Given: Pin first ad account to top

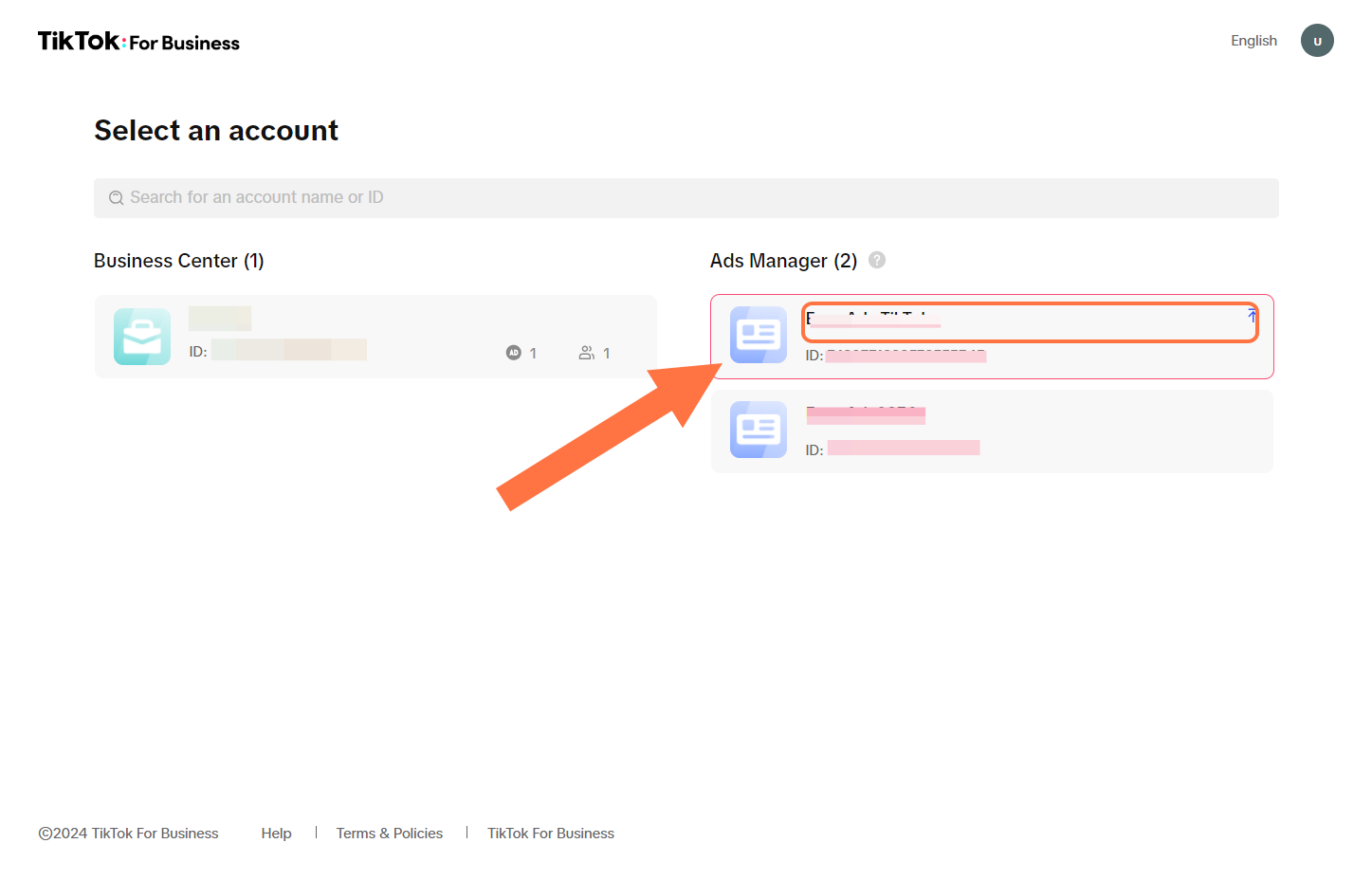Looking at the screenshot, I should tap(1252, 317).
